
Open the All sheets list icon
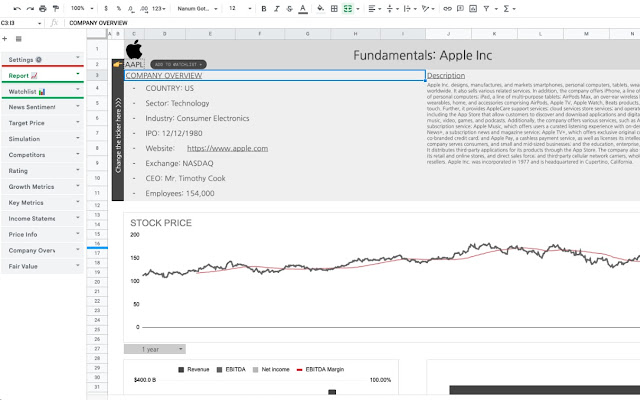(x=18, y=39)
